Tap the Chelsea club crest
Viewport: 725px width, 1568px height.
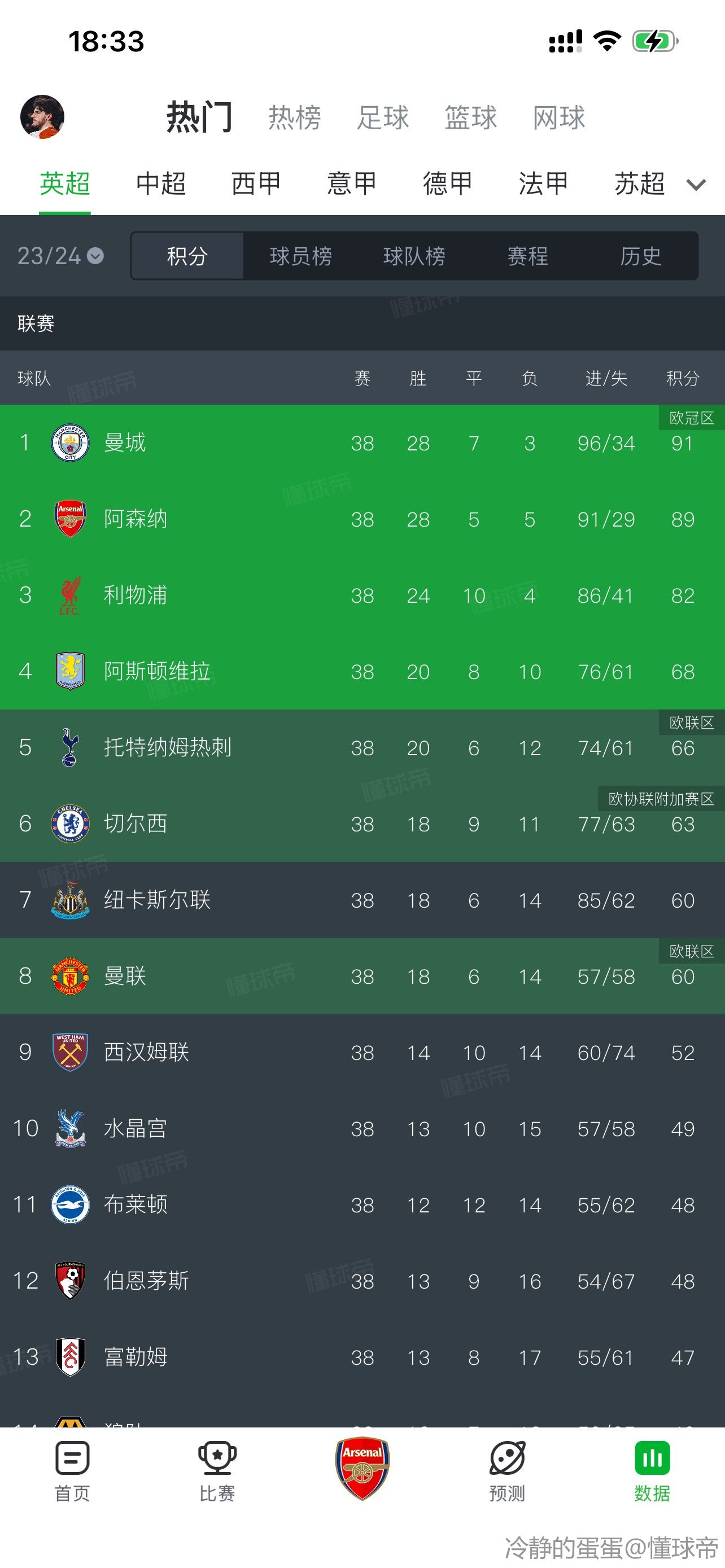click(70, 824)
